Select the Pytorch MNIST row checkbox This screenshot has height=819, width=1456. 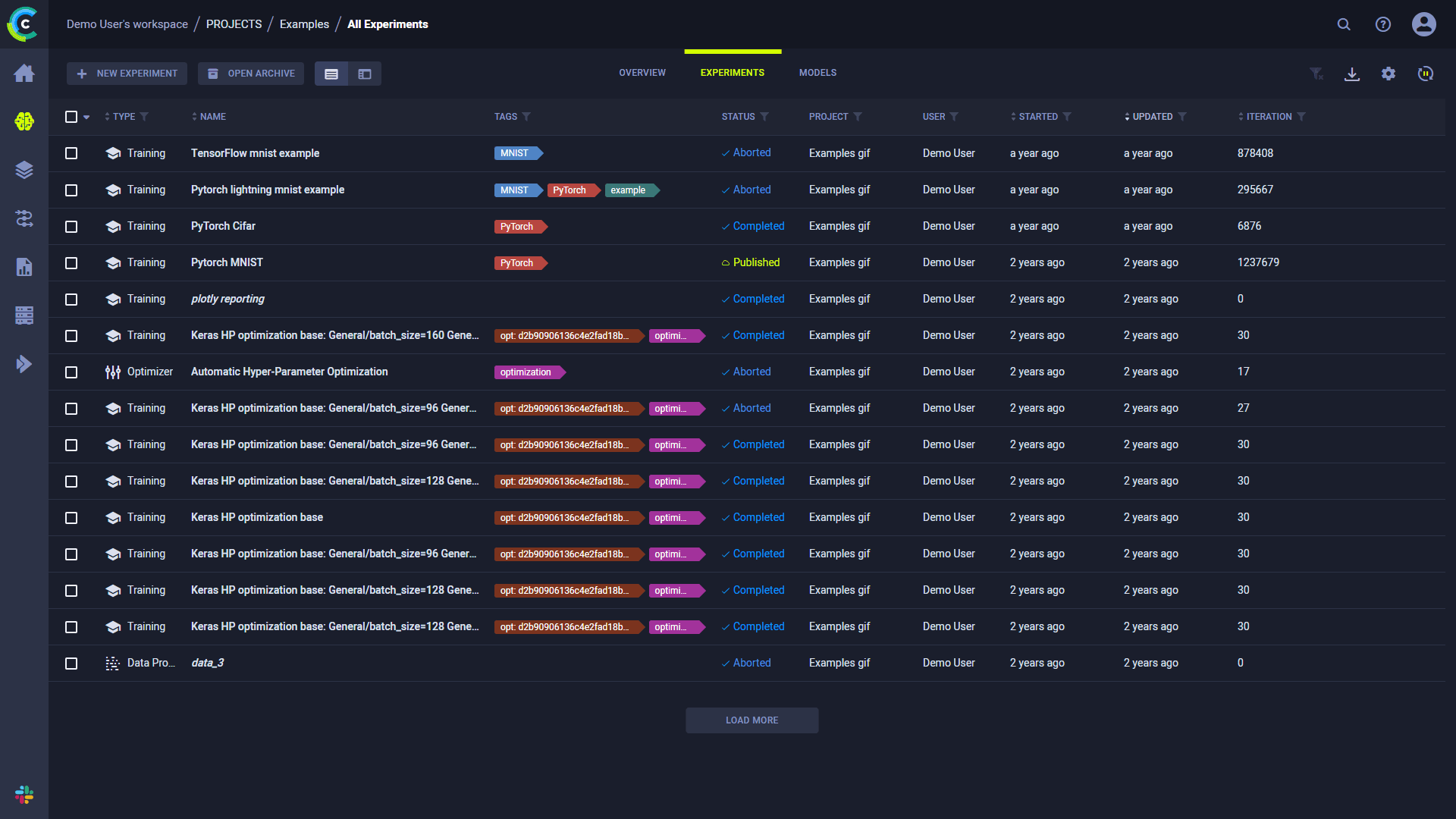[x=71, y=263]
